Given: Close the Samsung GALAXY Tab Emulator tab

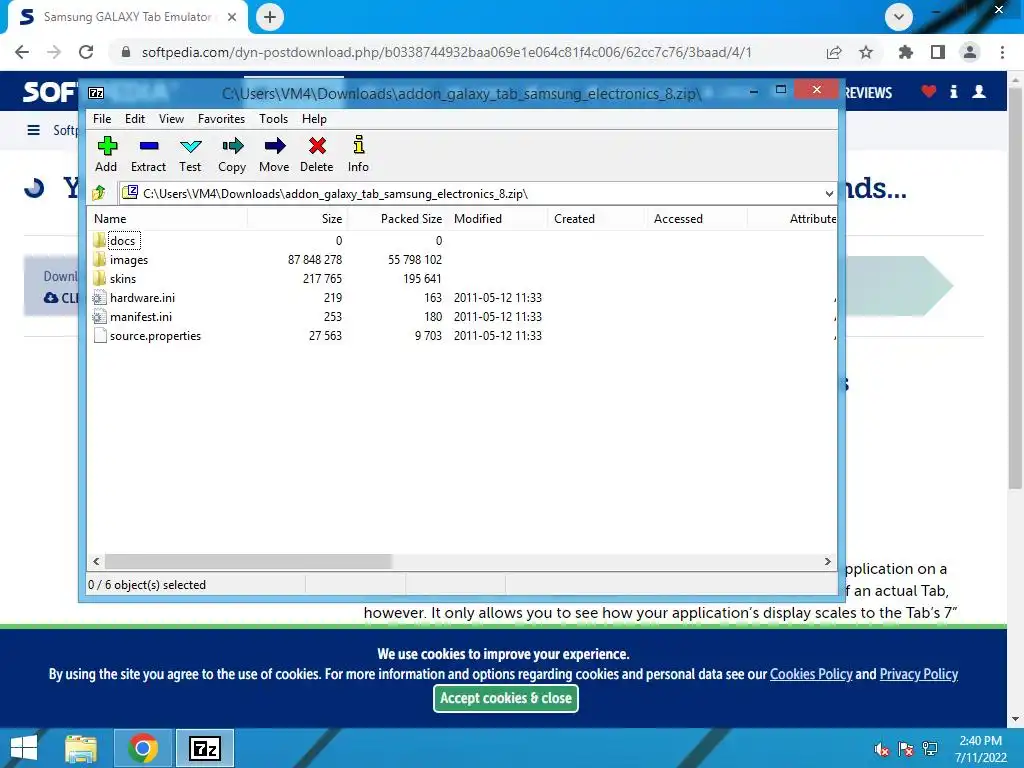Looking at the screenshot, I should [232, 17].
